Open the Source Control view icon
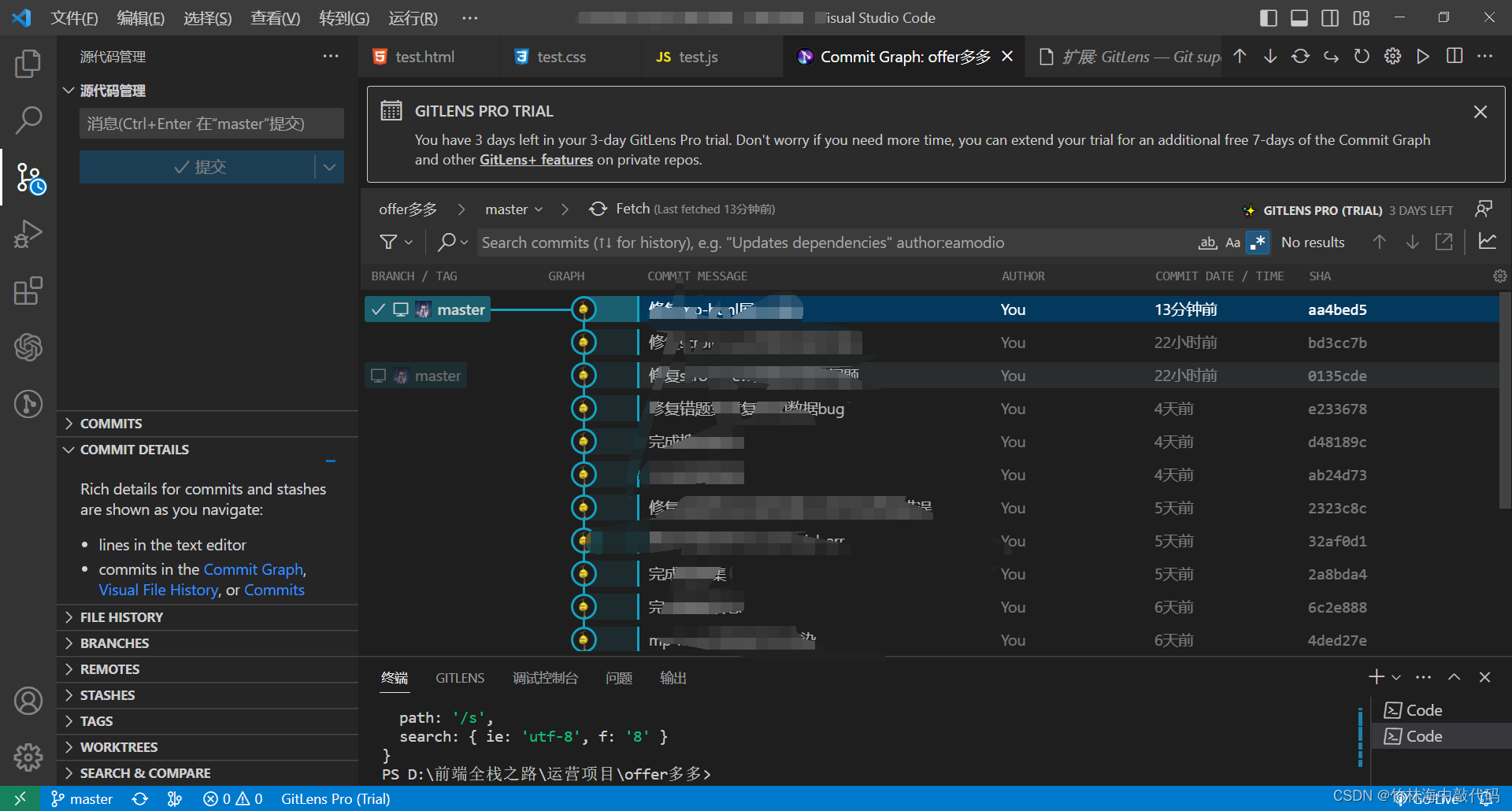1512x811 pixels. pyautogui.click(x=30, y=179)
